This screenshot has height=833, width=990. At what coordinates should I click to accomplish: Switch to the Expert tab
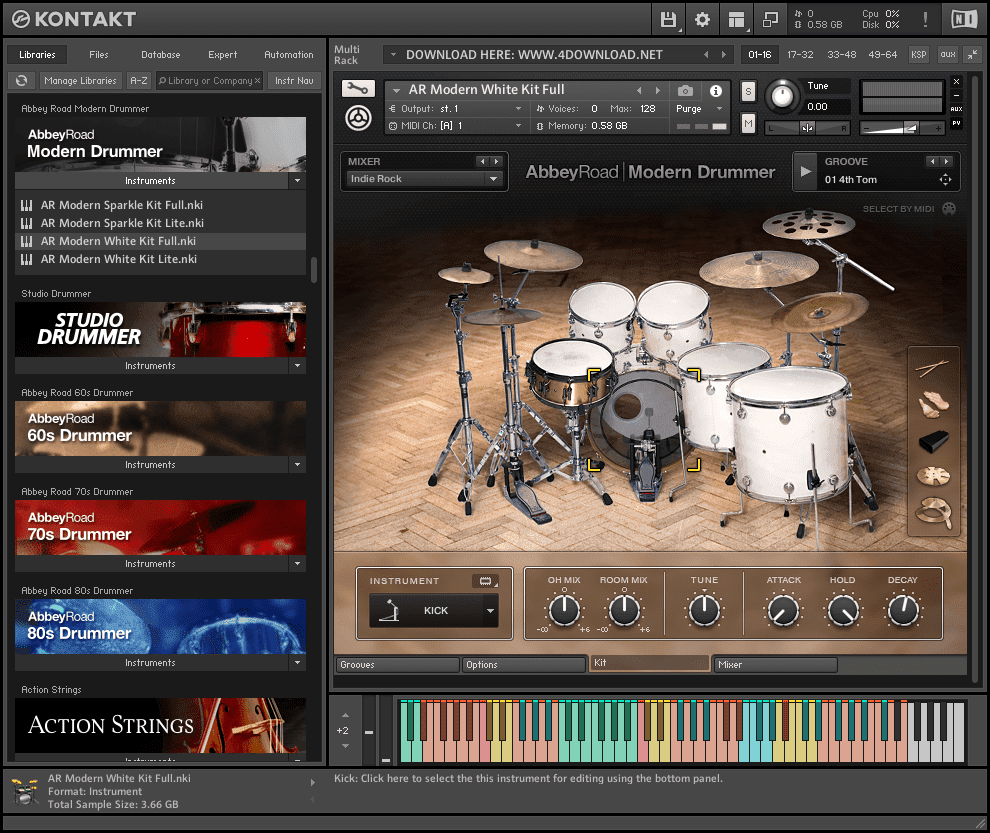(x=223, y=54)
